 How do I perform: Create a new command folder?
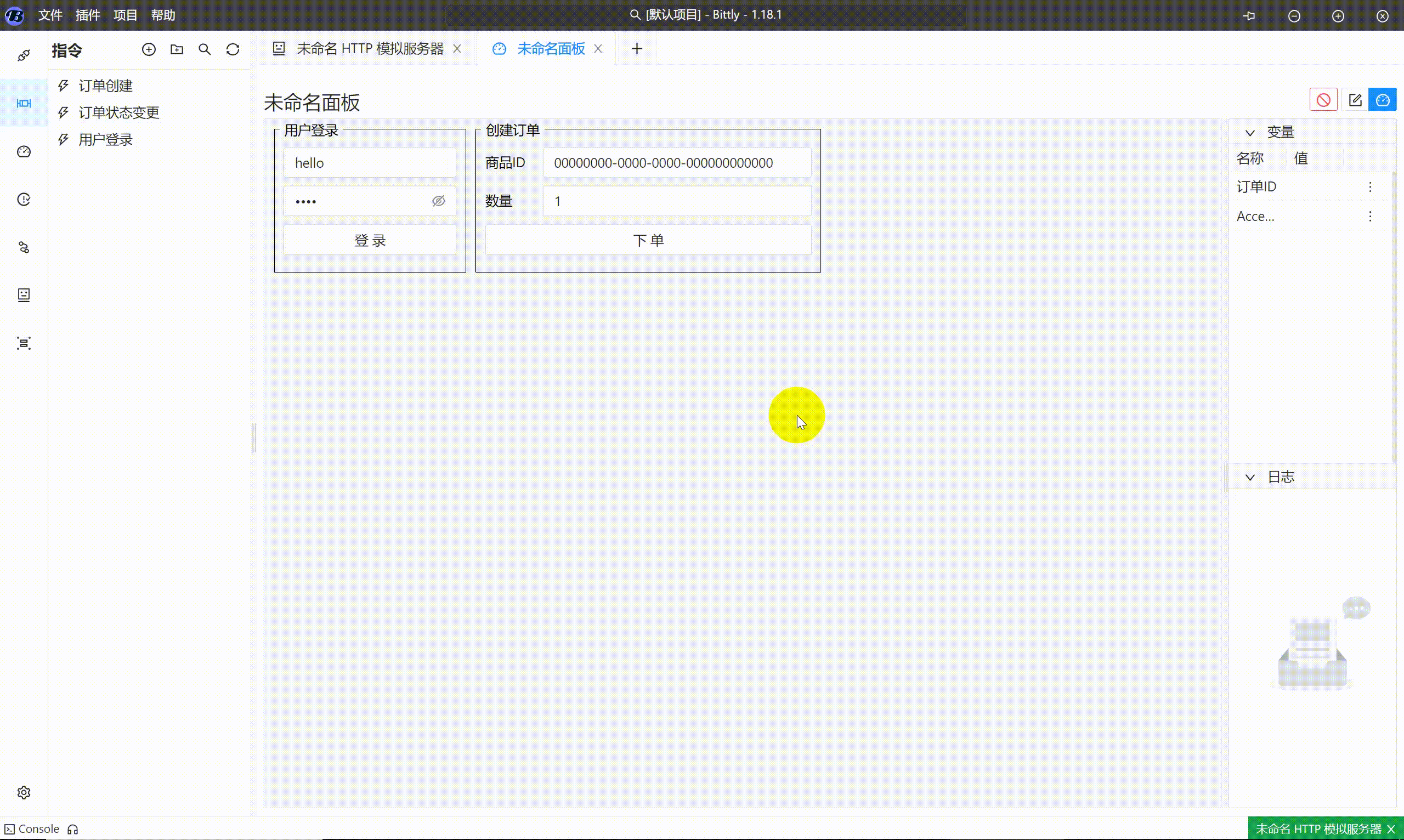point(177,49)
